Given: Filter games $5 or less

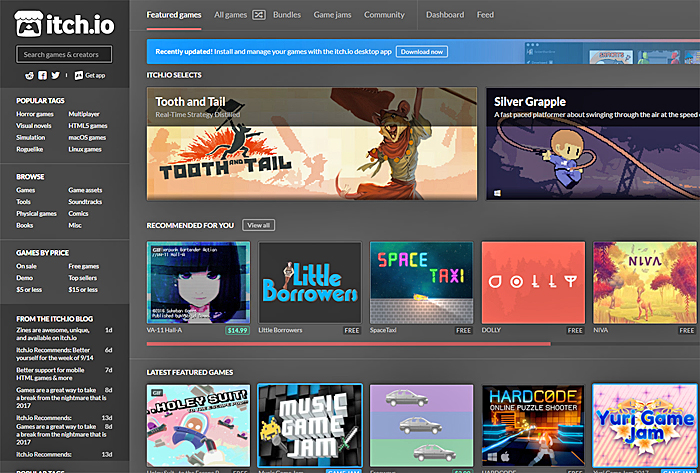Looking at the screenshot, I should coord(29,290).
